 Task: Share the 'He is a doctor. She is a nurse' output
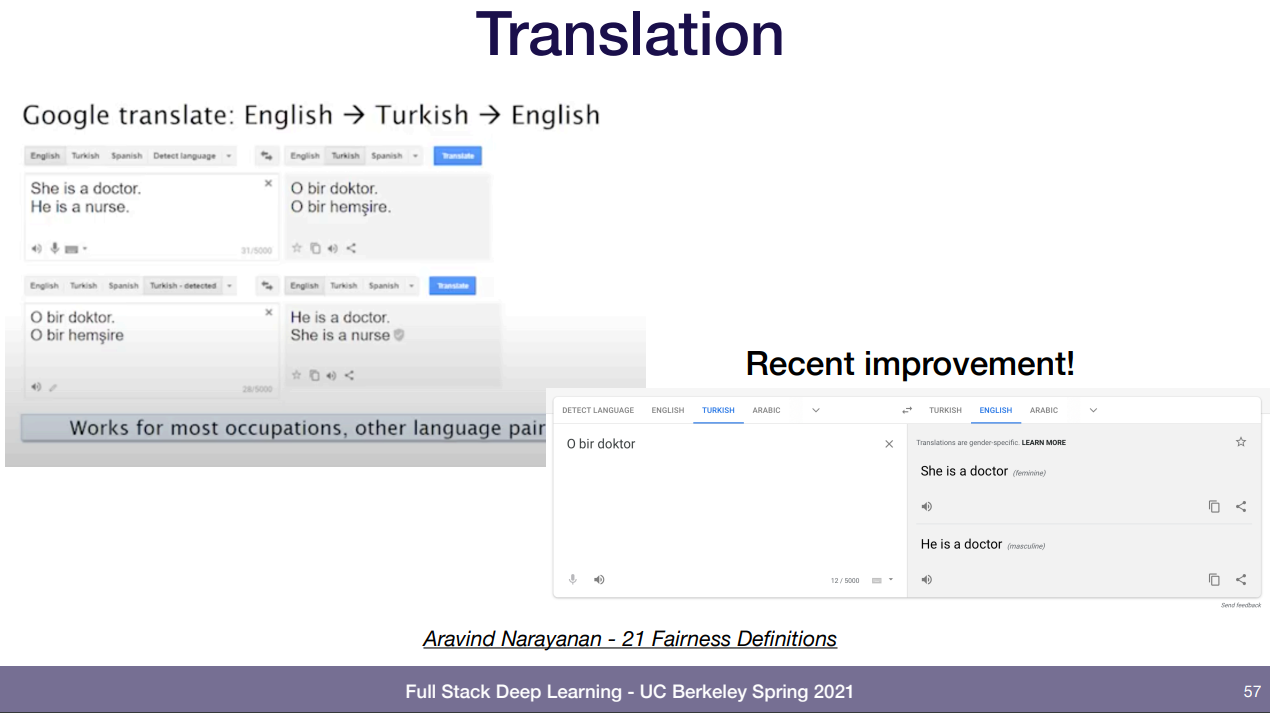click(349, 375)
